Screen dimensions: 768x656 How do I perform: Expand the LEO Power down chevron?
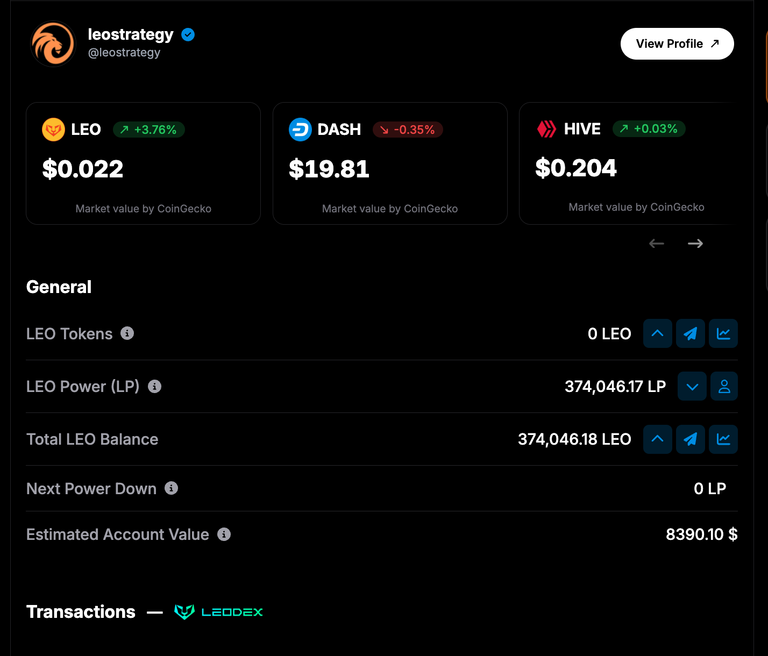click(x=692, y=387)
